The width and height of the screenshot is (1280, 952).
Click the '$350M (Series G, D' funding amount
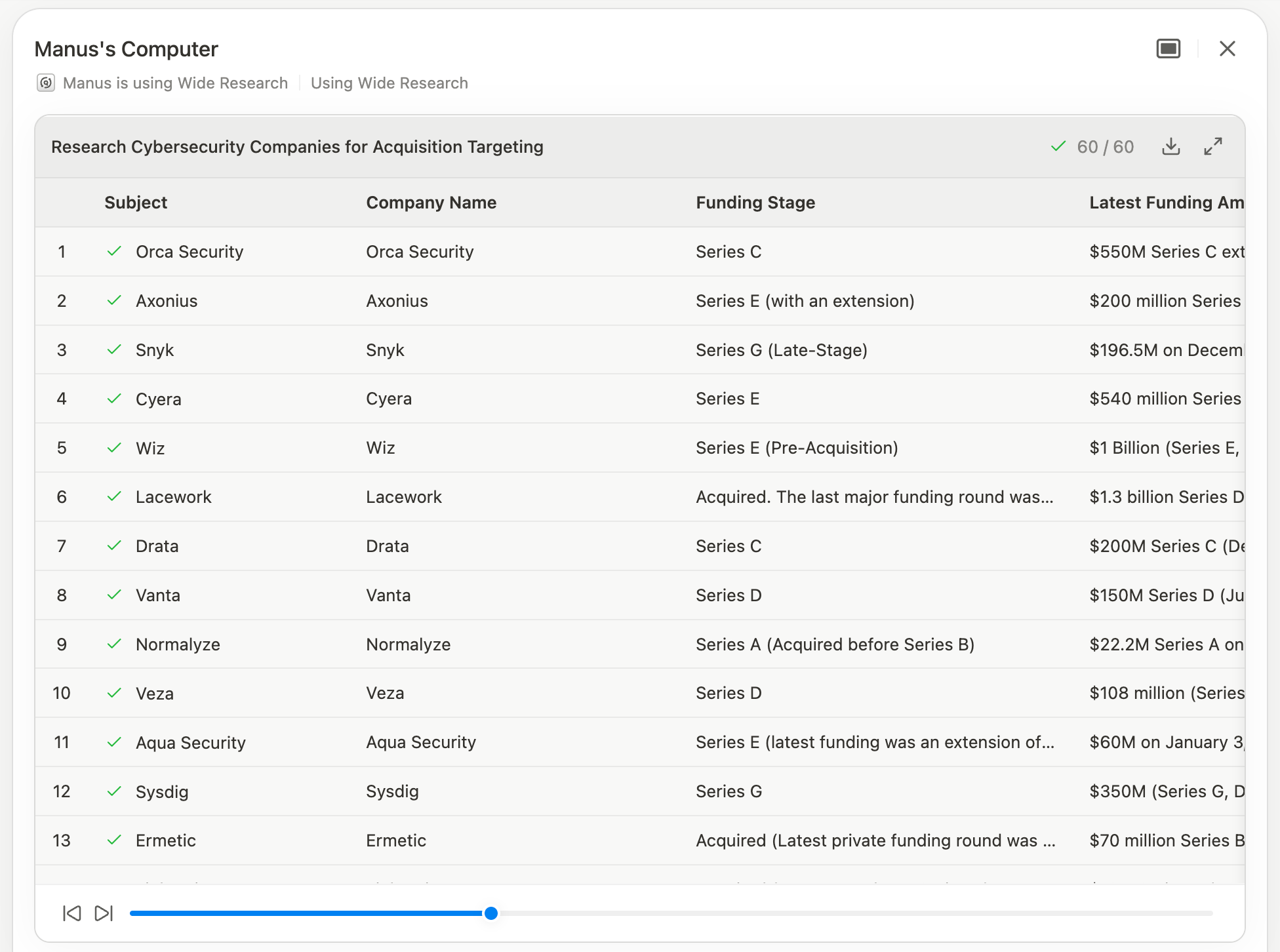pyautogui.click(x=1167, y=791)
